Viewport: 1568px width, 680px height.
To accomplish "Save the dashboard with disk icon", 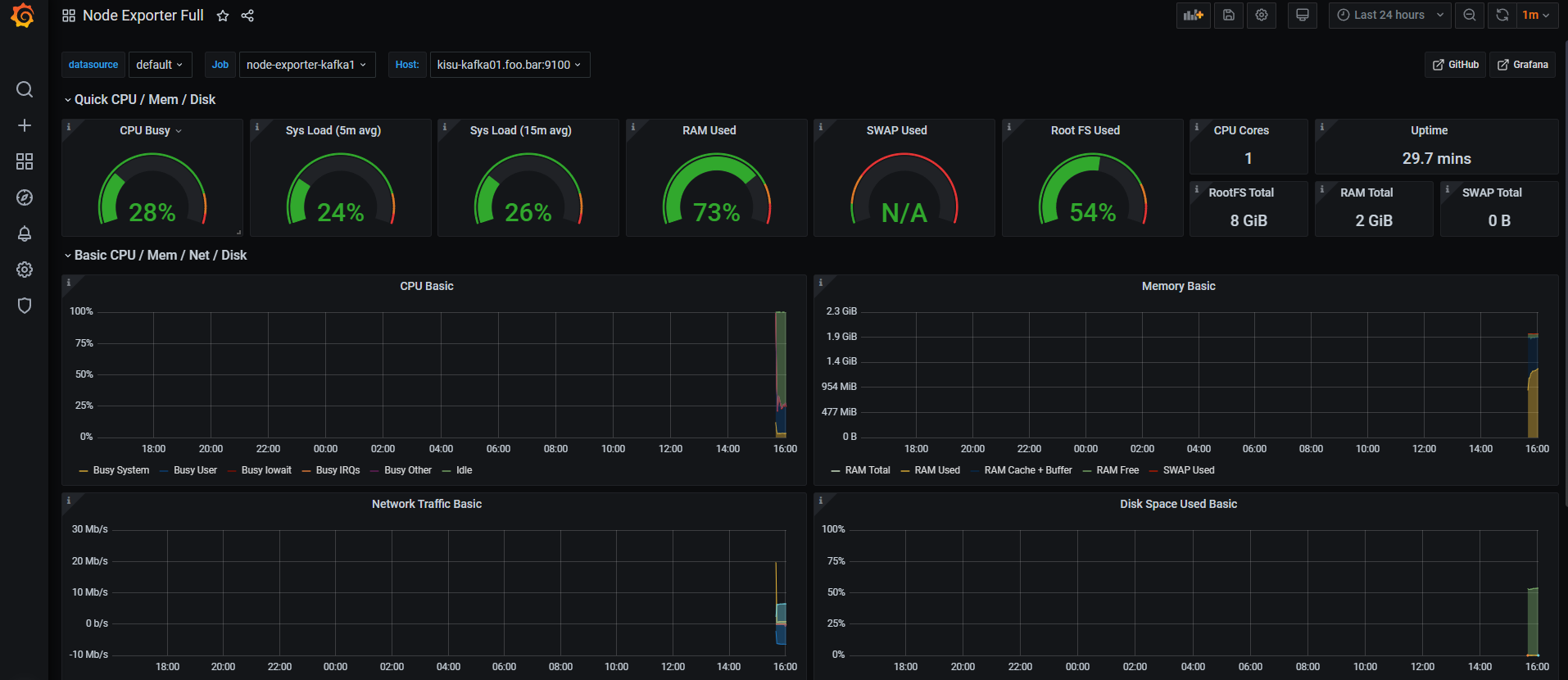I will point(1229,15).
